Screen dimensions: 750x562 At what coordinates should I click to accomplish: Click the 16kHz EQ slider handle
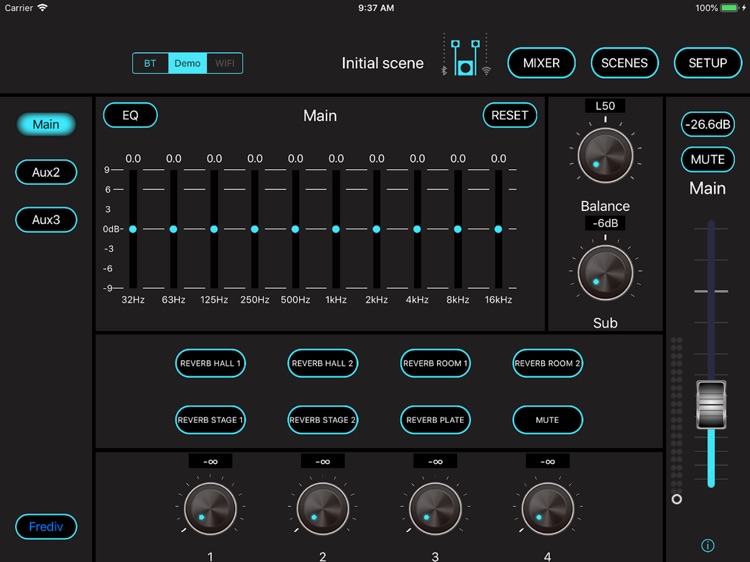(498, 229)
